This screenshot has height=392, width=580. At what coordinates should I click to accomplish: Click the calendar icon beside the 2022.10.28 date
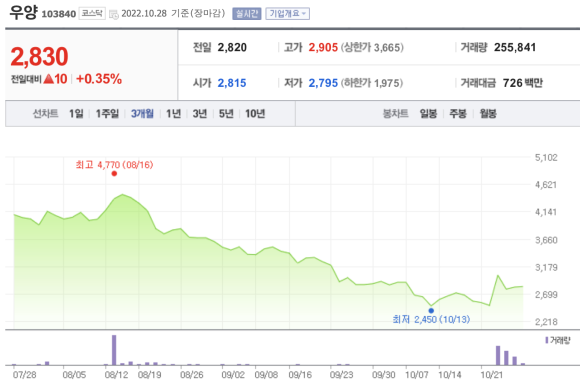point(114,14)
